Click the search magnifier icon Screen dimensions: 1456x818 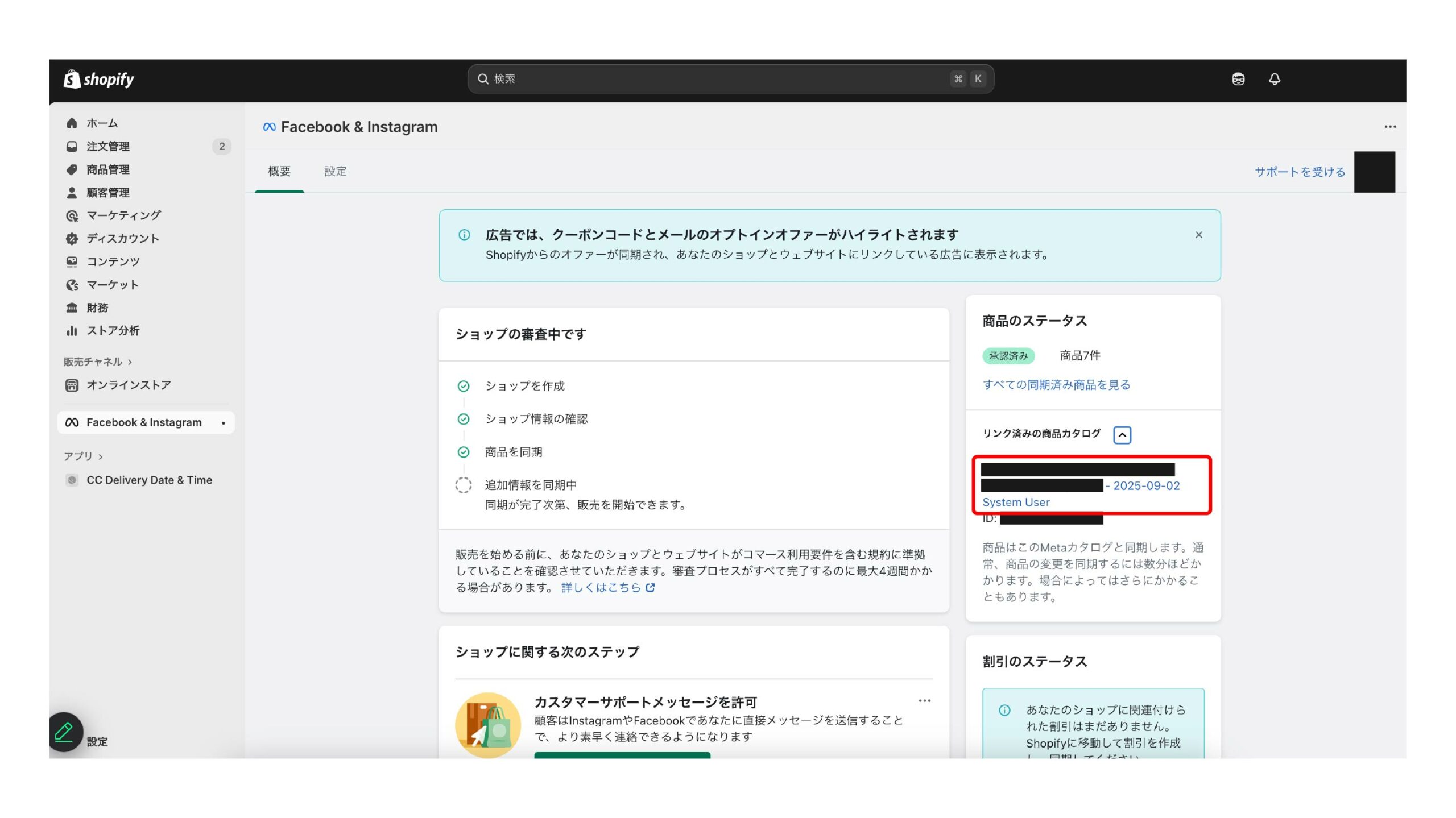[483, 78]
